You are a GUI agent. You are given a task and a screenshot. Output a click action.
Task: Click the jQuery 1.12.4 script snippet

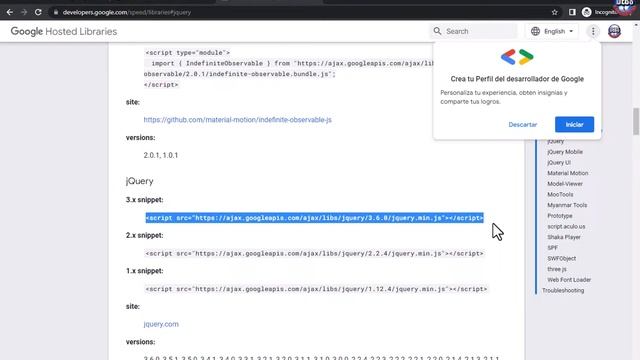coord(316,289)
